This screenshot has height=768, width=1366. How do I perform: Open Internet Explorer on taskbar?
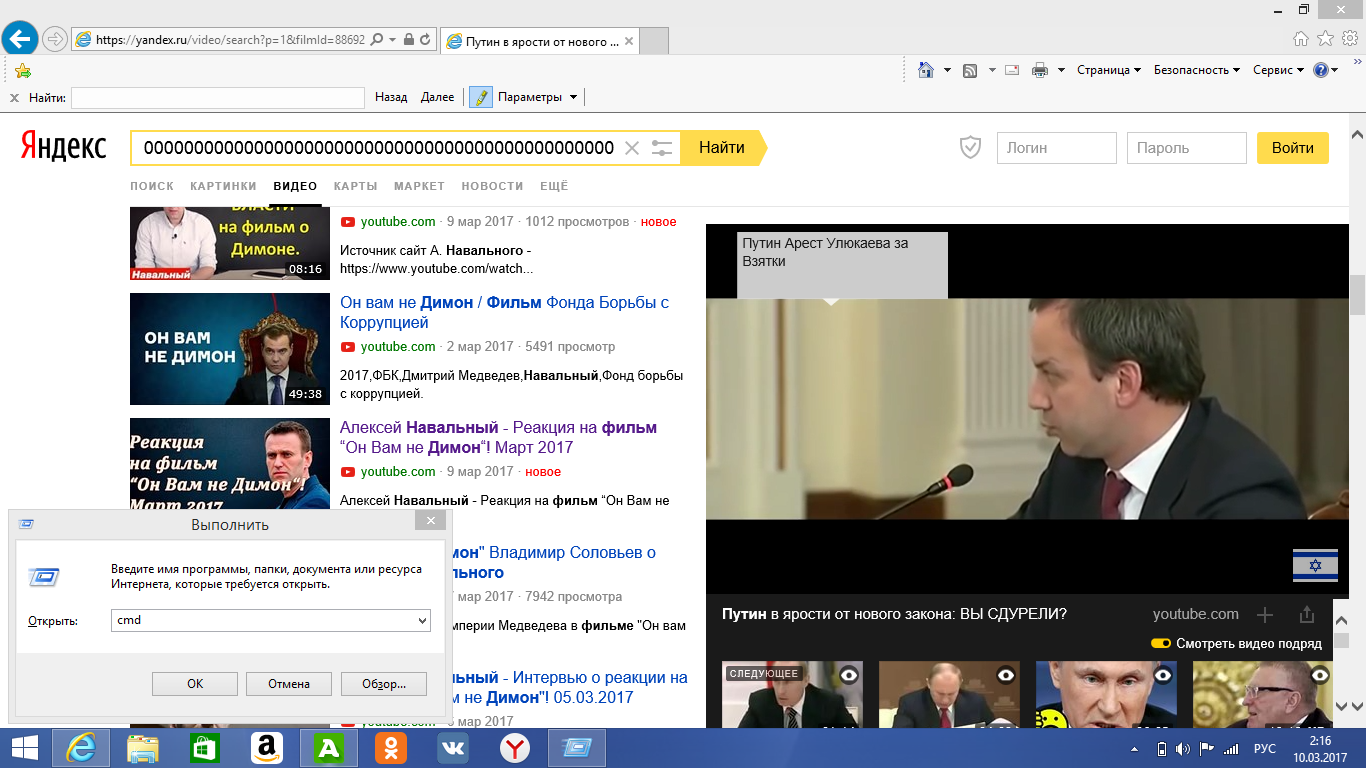pyautogui.click(x=81, y=748)
